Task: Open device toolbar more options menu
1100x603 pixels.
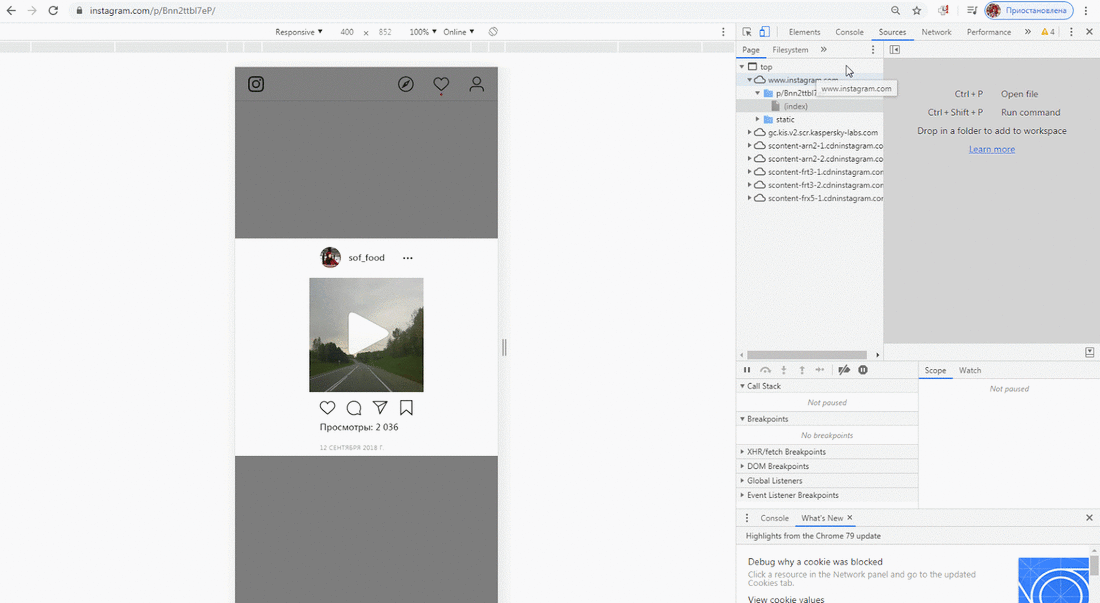Action: [723, 32]
